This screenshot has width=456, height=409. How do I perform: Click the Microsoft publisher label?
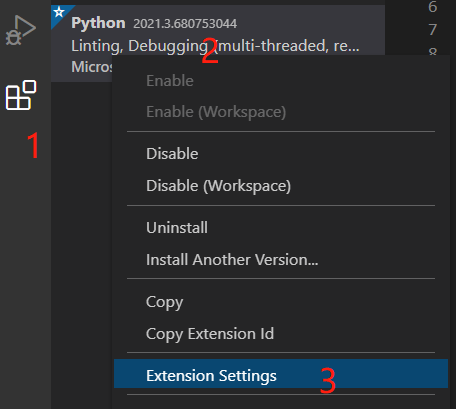click(x=92, y=67)
